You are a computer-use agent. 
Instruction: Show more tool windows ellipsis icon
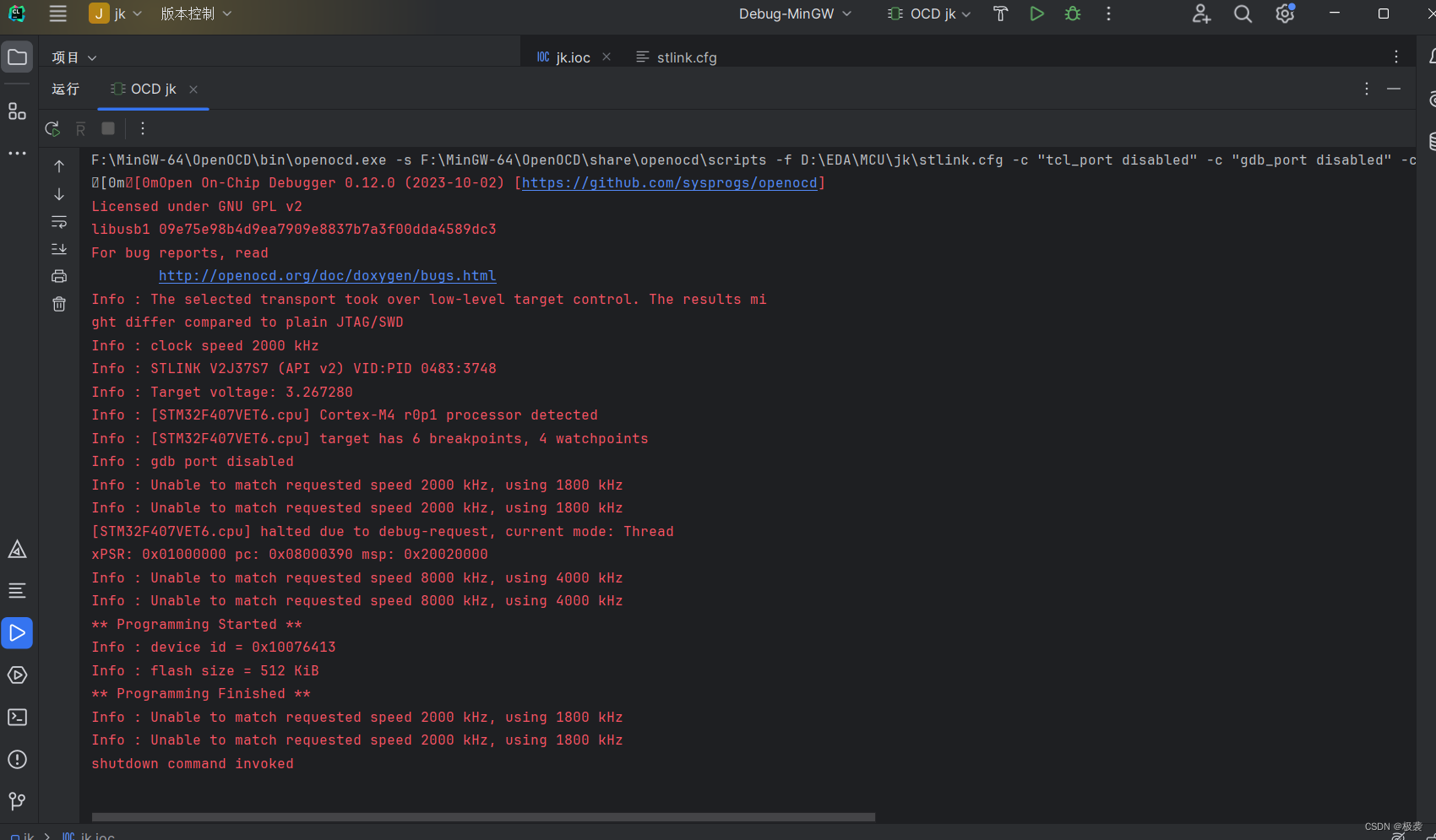tap(17, 154)
